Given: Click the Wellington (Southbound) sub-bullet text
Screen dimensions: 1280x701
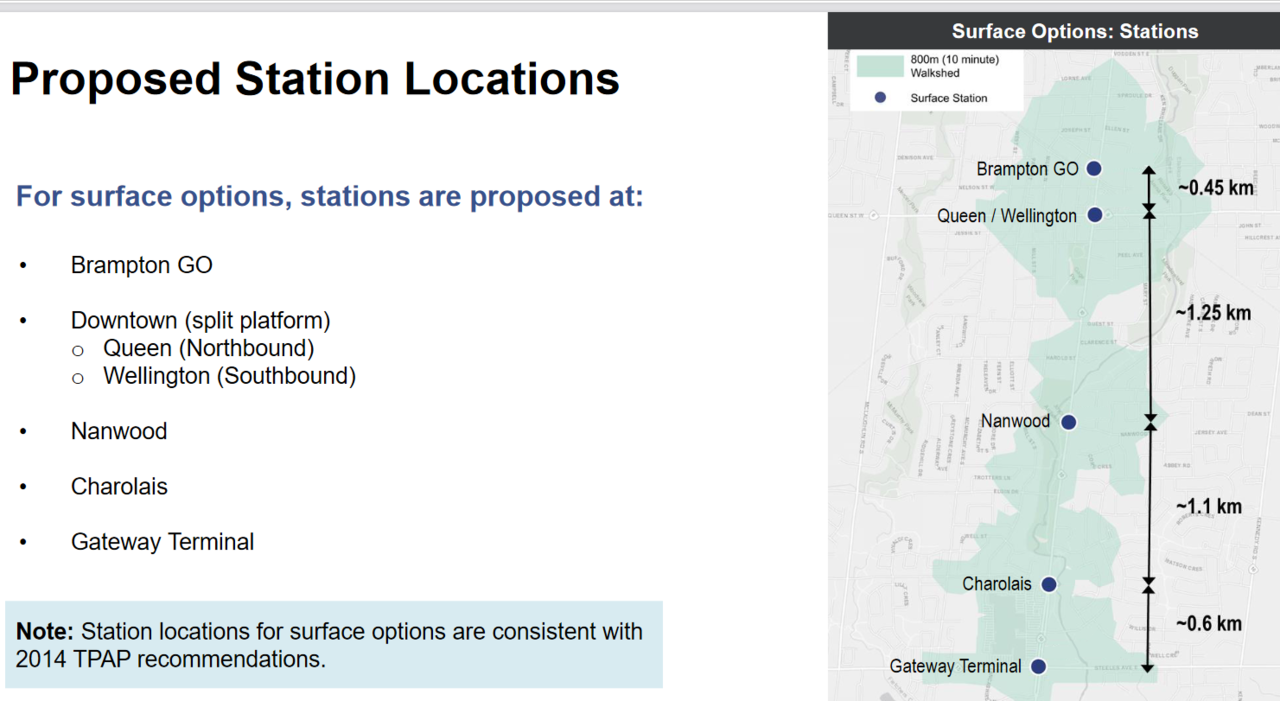Looking at the screenshot, I should pyautogui.click(x=230, y=376).
